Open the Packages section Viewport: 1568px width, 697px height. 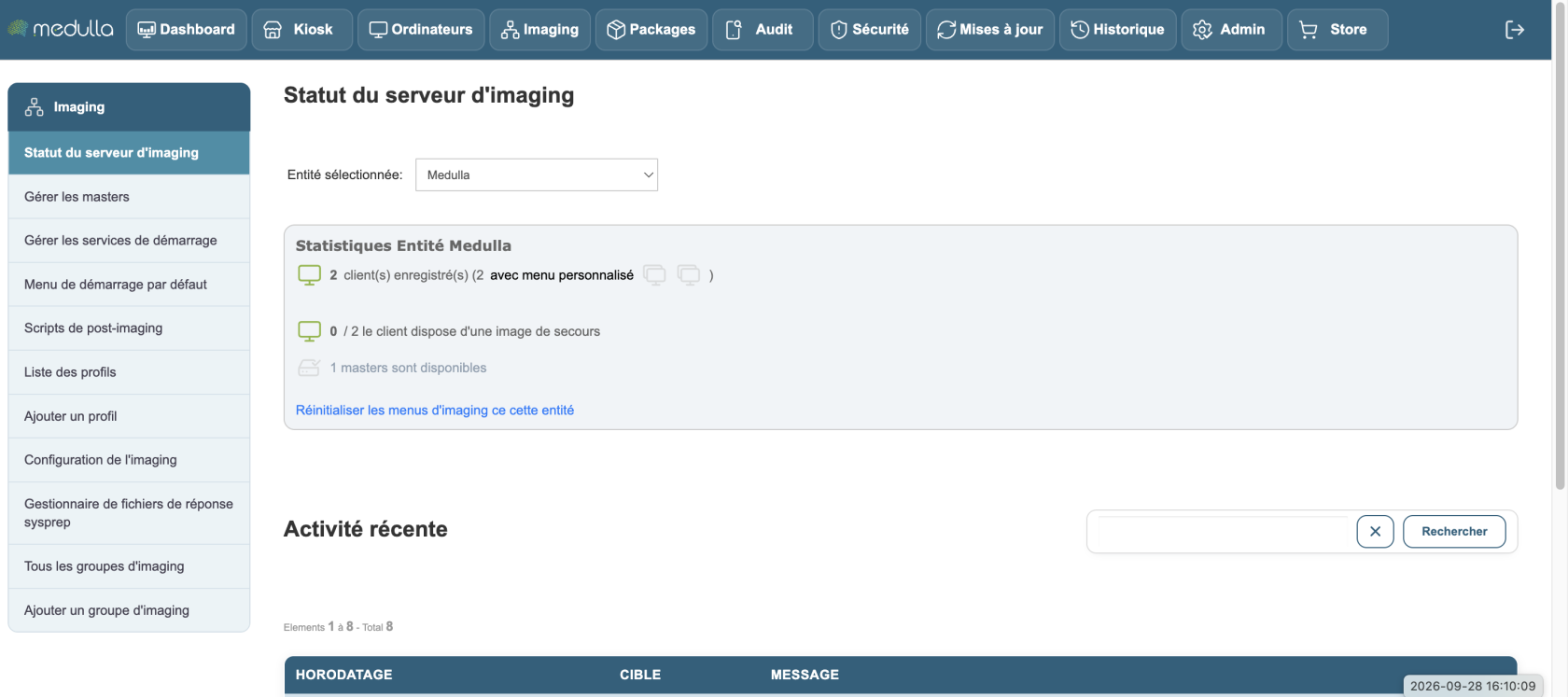(651, 30)
